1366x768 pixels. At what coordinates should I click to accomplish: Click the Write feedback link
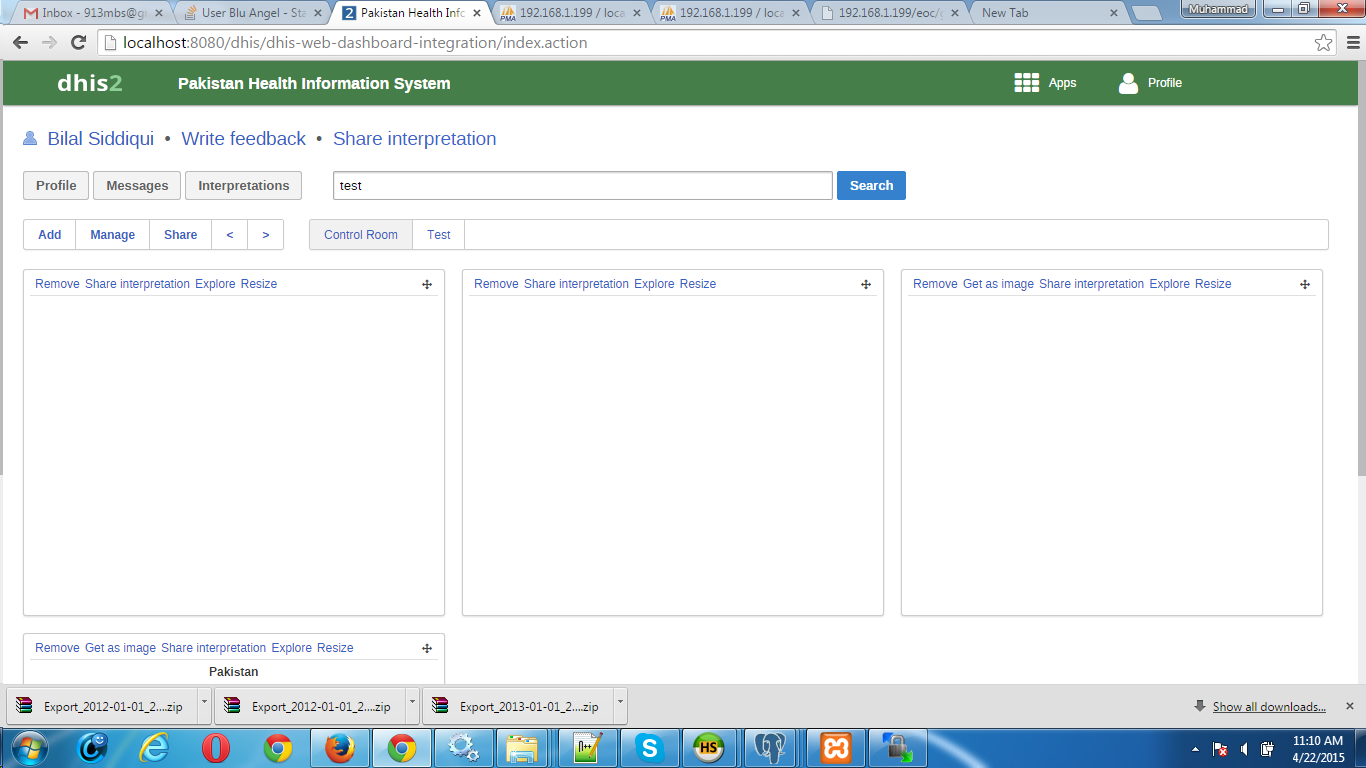pos(243,139)
